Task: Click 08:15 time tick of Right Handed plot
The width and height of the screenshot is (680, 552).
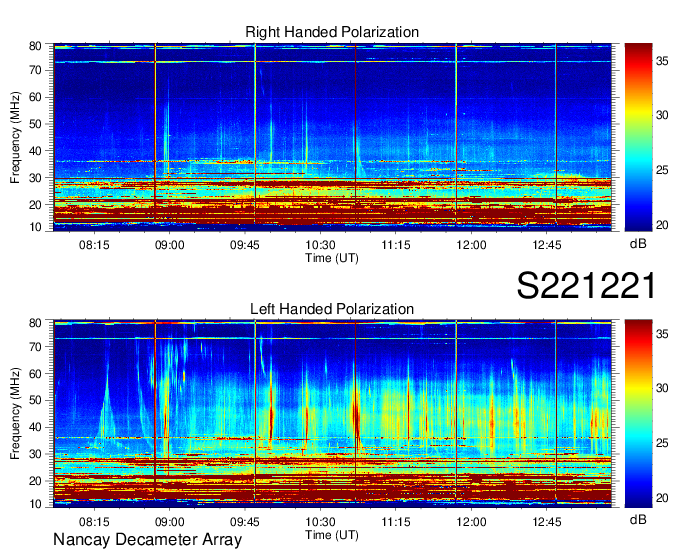Action: point(94,245)
